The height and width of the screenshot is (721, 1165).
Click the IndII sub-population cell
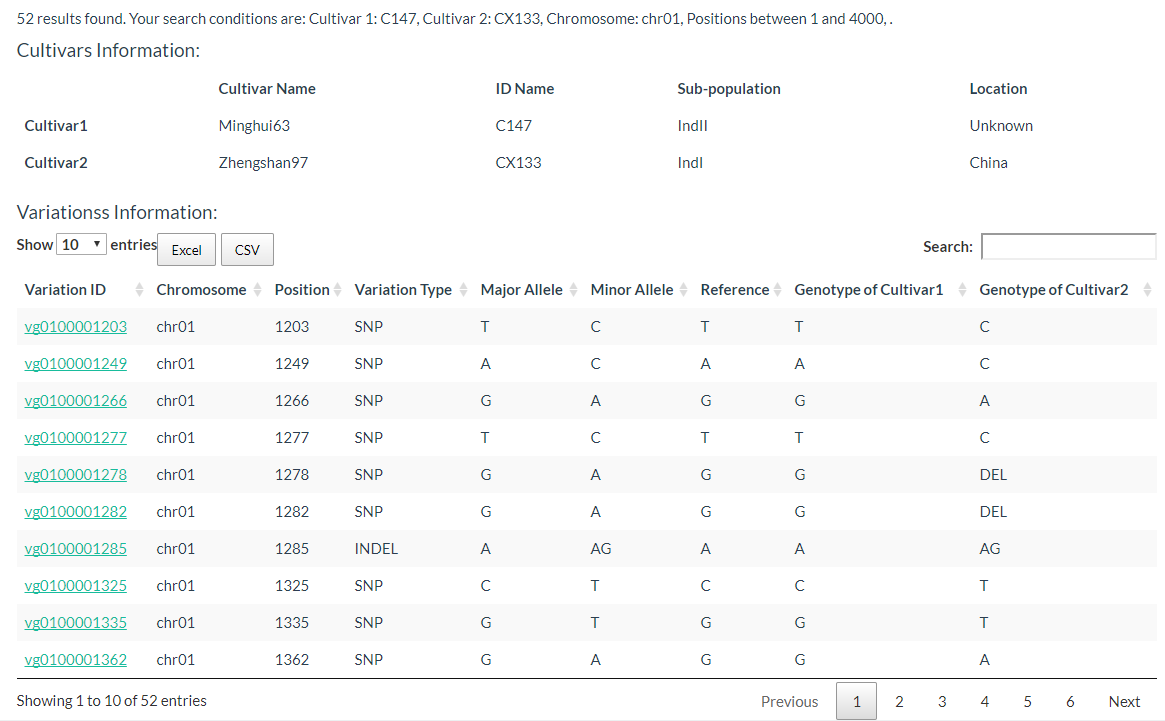point(692,126)
